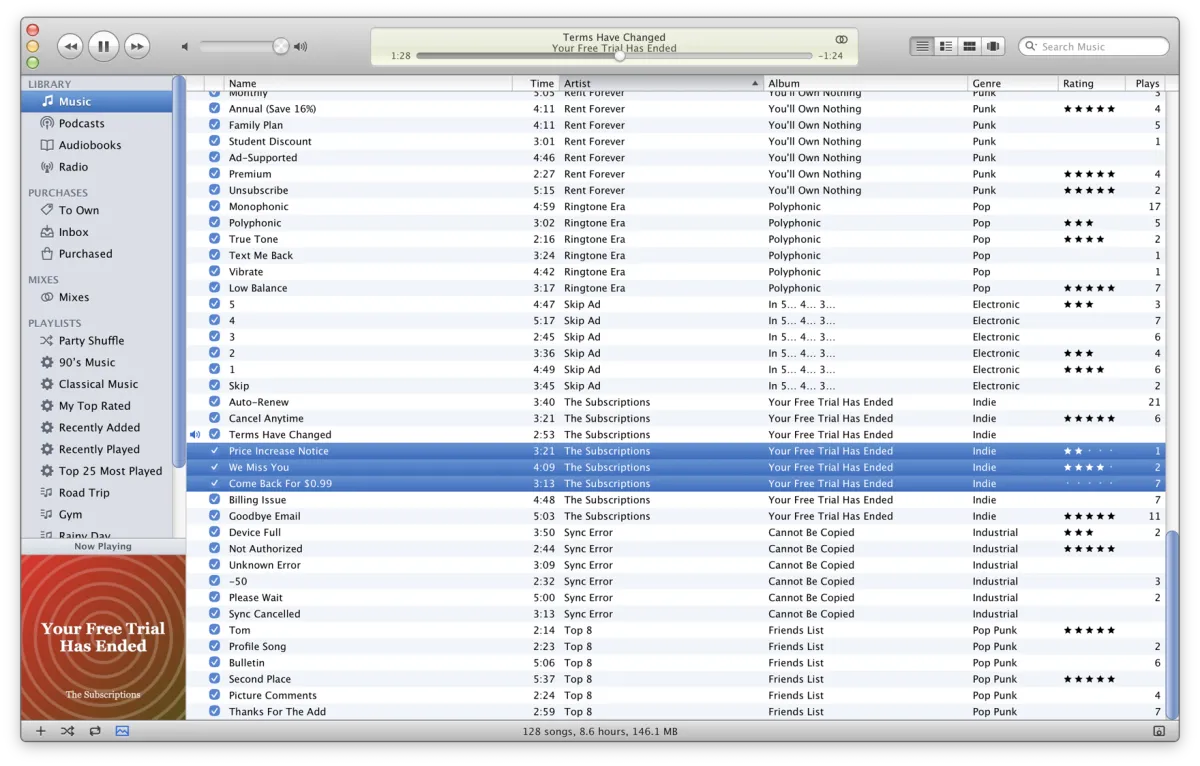The image size is (1200, 766).
Task: Open the Purchased playlist
Action: [97, 254]
